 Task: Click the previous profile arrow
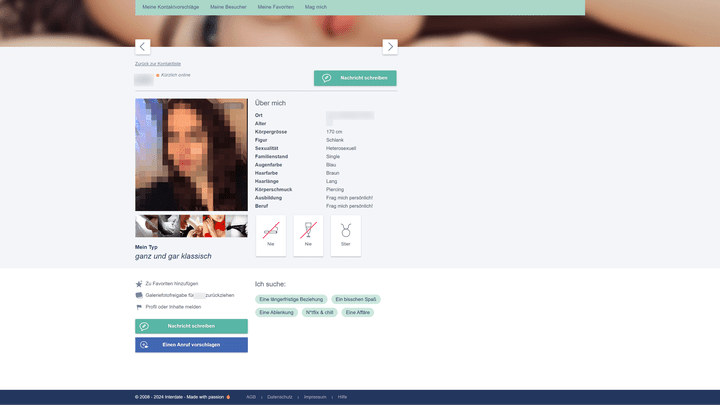point(142,47)
